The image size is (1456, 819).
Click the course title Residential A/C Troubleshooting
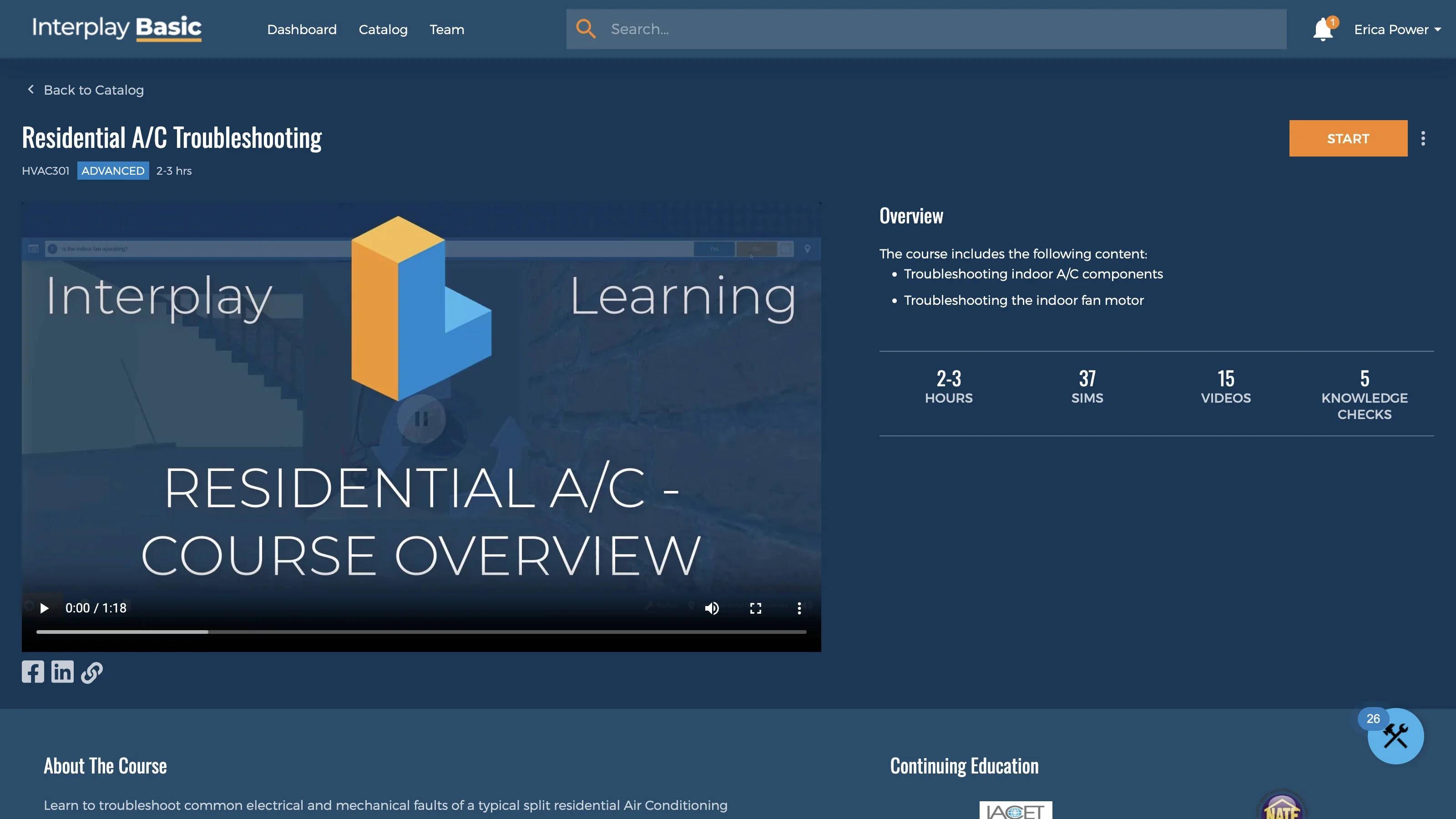pyautogui.click(x=172, y=138)
